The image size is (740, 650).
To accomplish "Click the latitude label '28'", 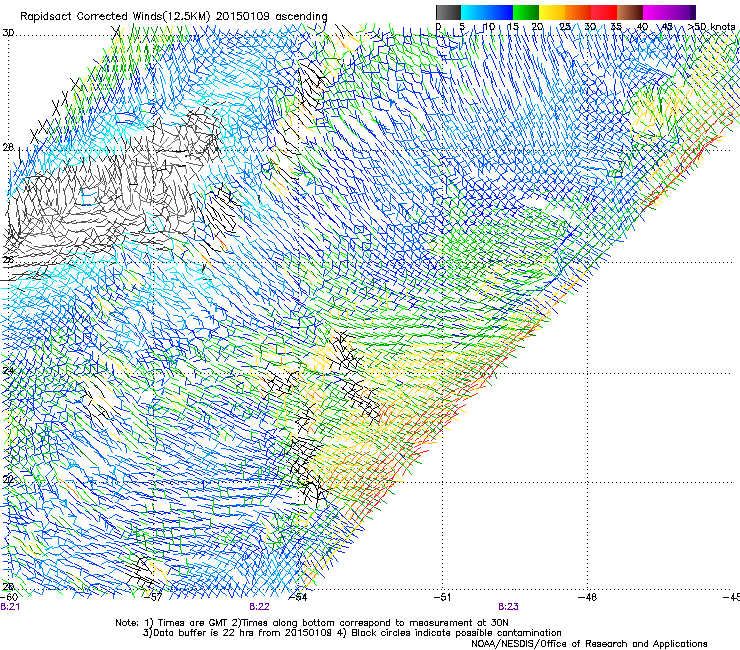I will click(8, 148).
